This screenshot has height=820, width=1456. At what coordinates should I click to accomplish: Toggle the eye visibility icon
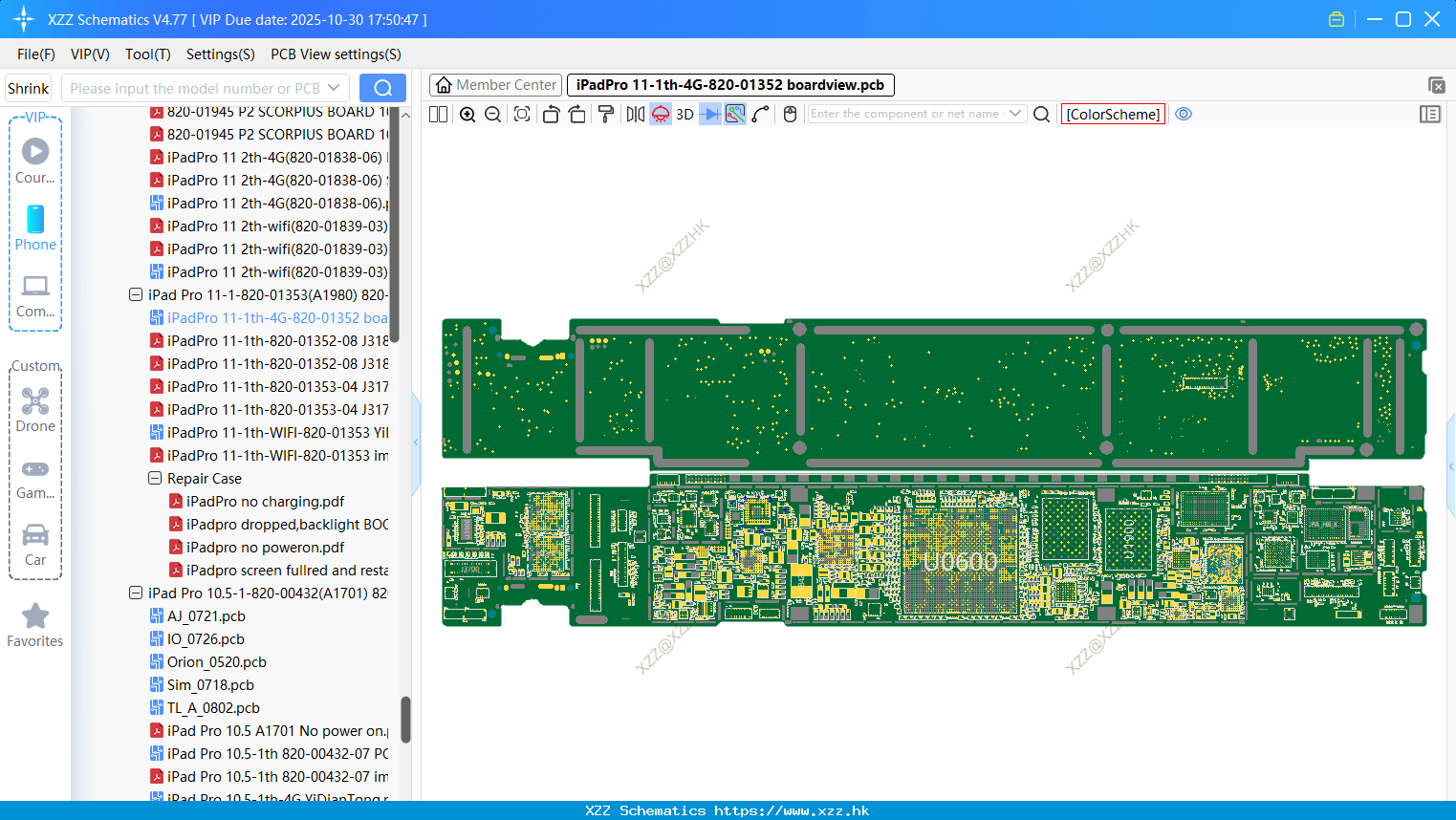(1184, 114)
